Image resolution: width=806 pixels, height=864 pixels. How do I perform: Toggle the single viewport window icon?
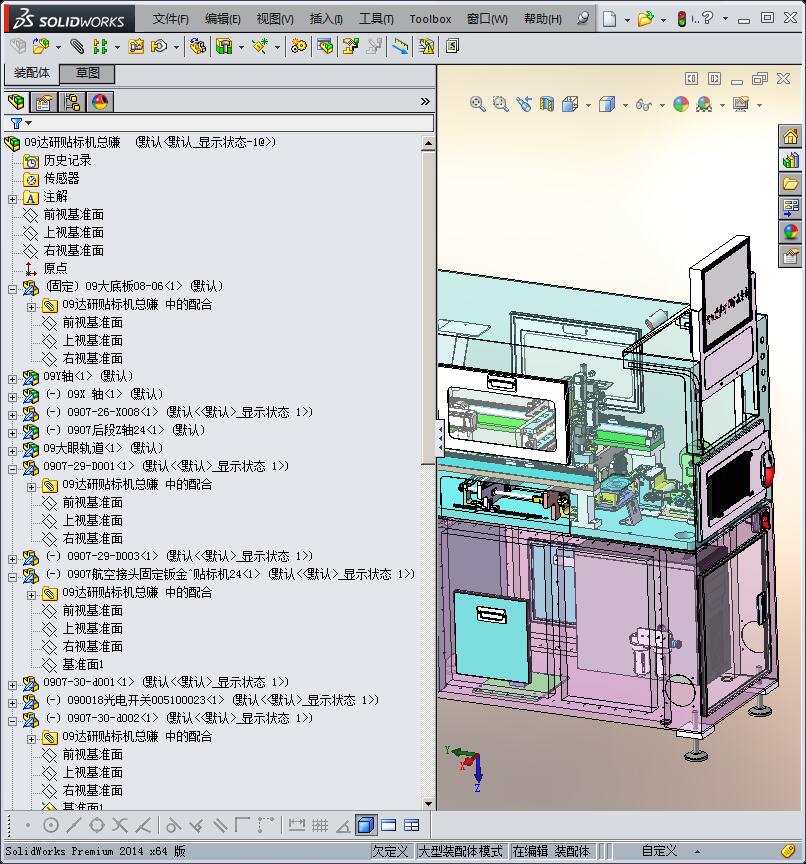click(x=388, y=825)
